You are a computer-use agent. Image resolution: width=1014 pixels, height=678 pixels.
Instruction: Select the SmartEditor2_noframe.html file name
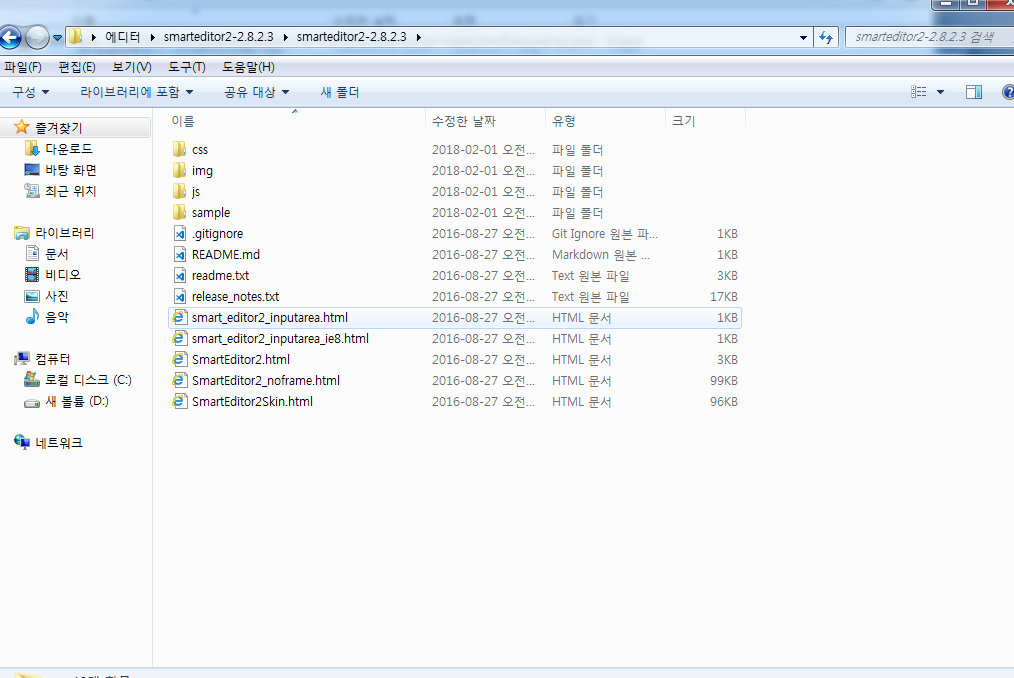(x=266, y=380)
